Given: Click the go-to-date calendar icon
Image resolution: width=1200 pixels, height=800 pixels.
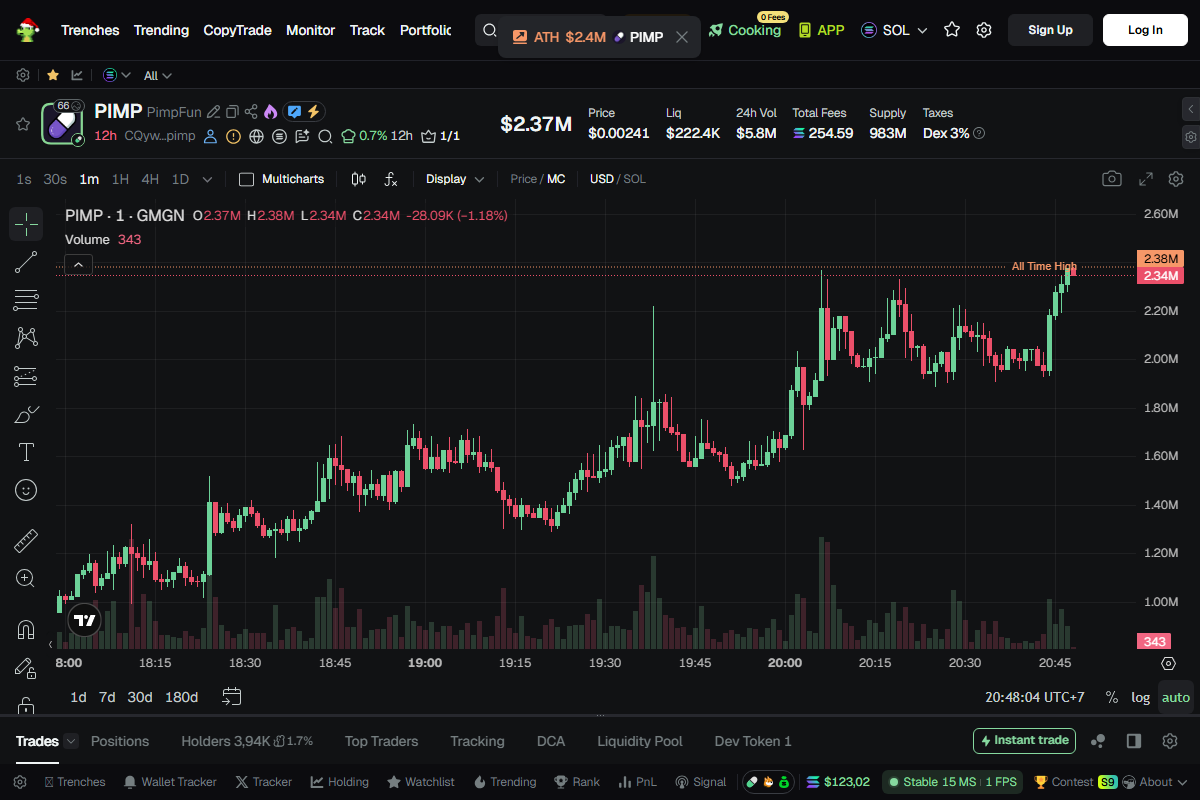Looking at the screenshot, I should pyautogui.click(x=232, y=696).
